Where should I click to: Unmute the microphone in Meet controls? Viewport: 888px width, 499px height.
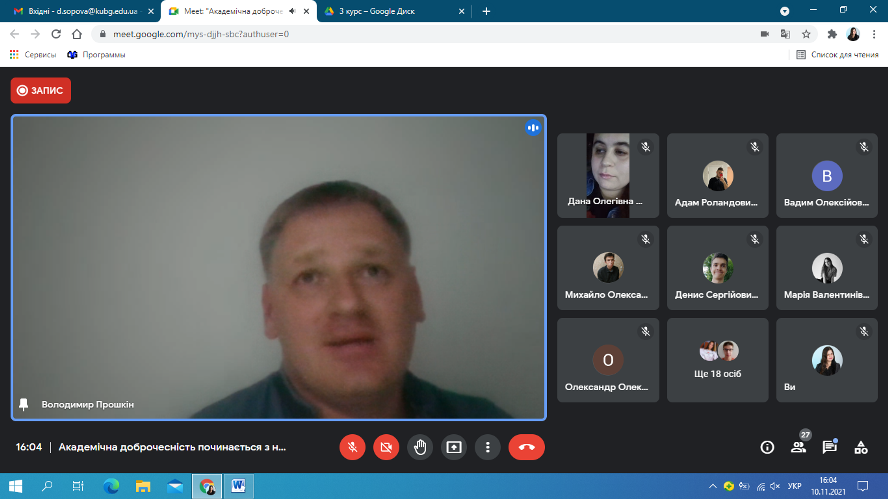coord(352,447)
